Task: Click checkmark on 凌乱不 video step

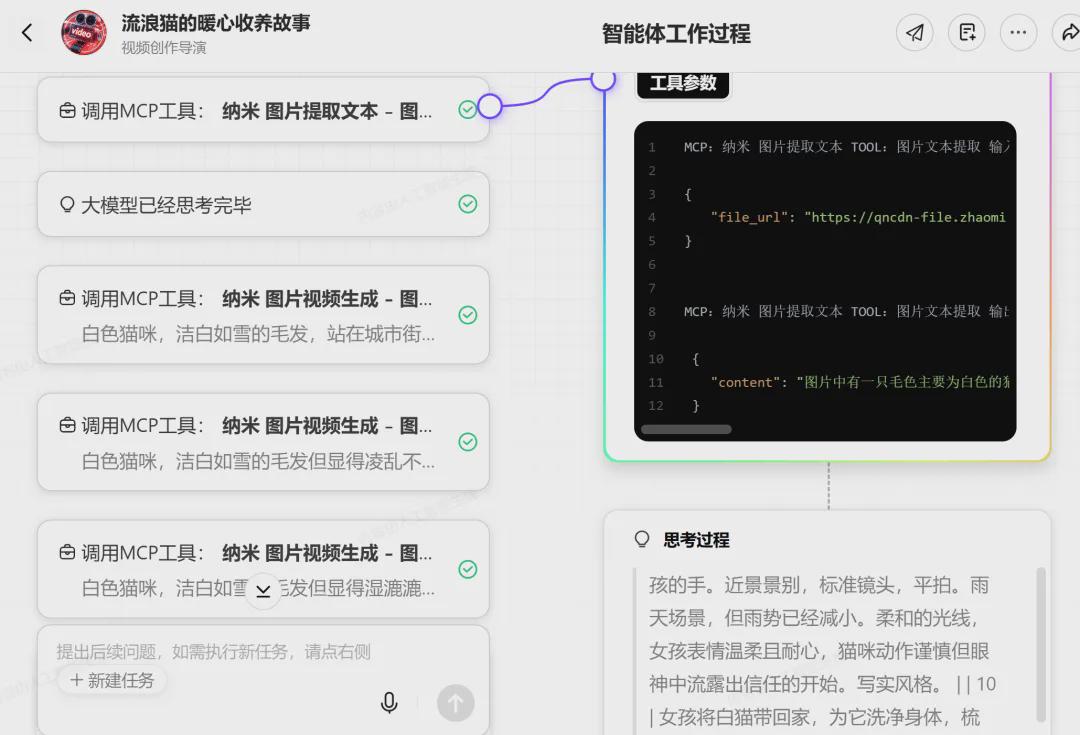Action: click(468, 442)
